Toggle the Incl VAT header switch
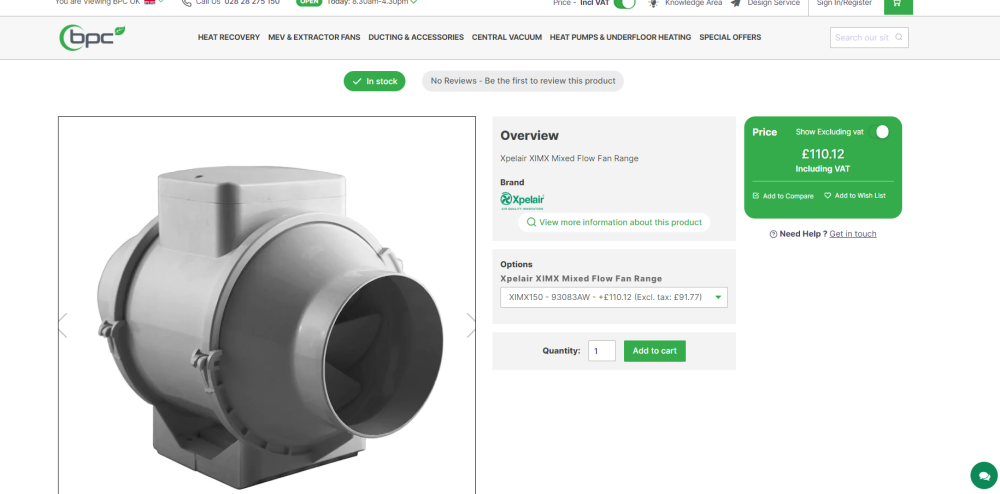Image resolution: width=1000 pixels, height=494 pixels. pos(625,3)
